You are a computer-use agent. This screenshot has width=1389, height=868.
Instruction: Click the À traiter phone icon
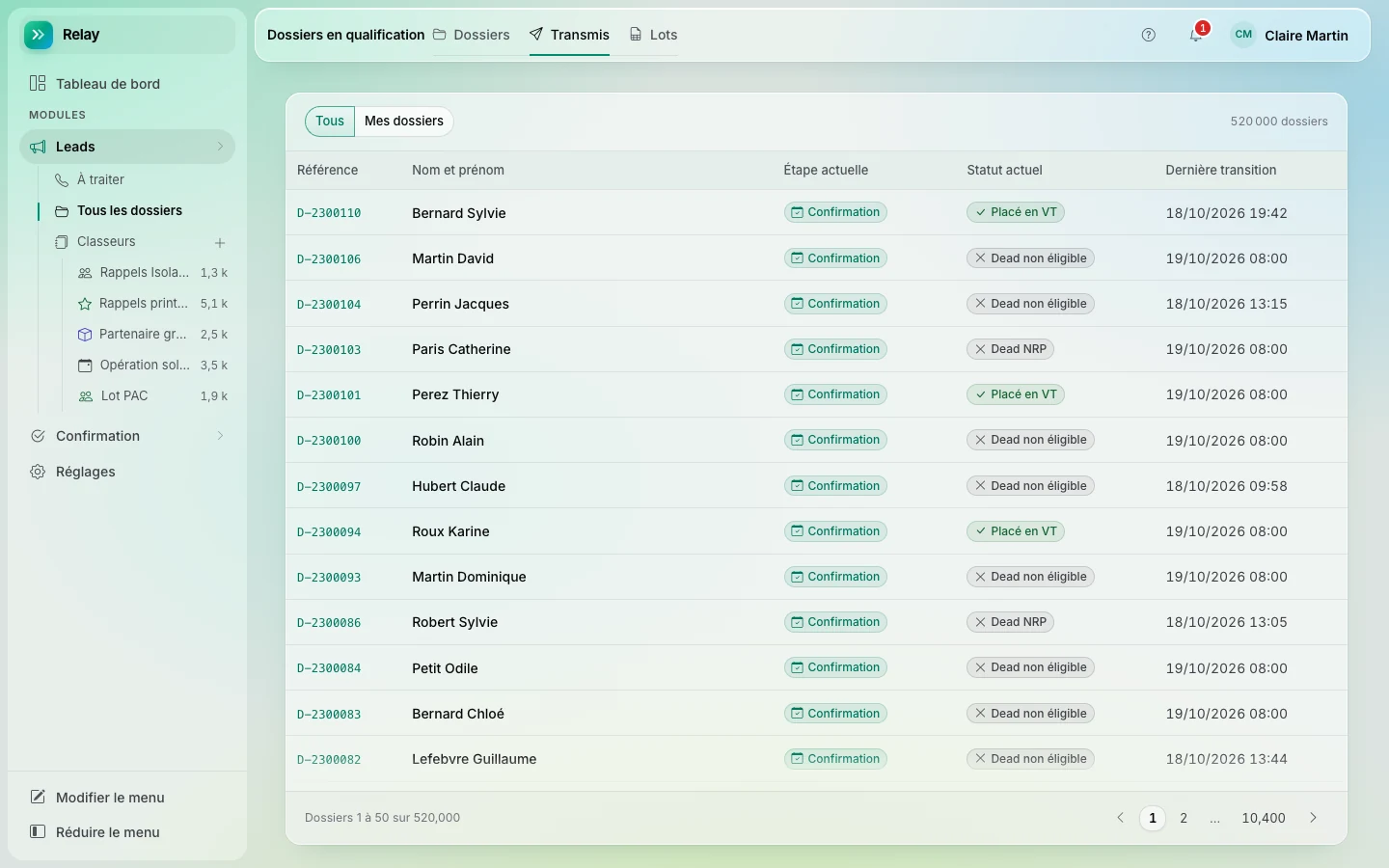62,180
